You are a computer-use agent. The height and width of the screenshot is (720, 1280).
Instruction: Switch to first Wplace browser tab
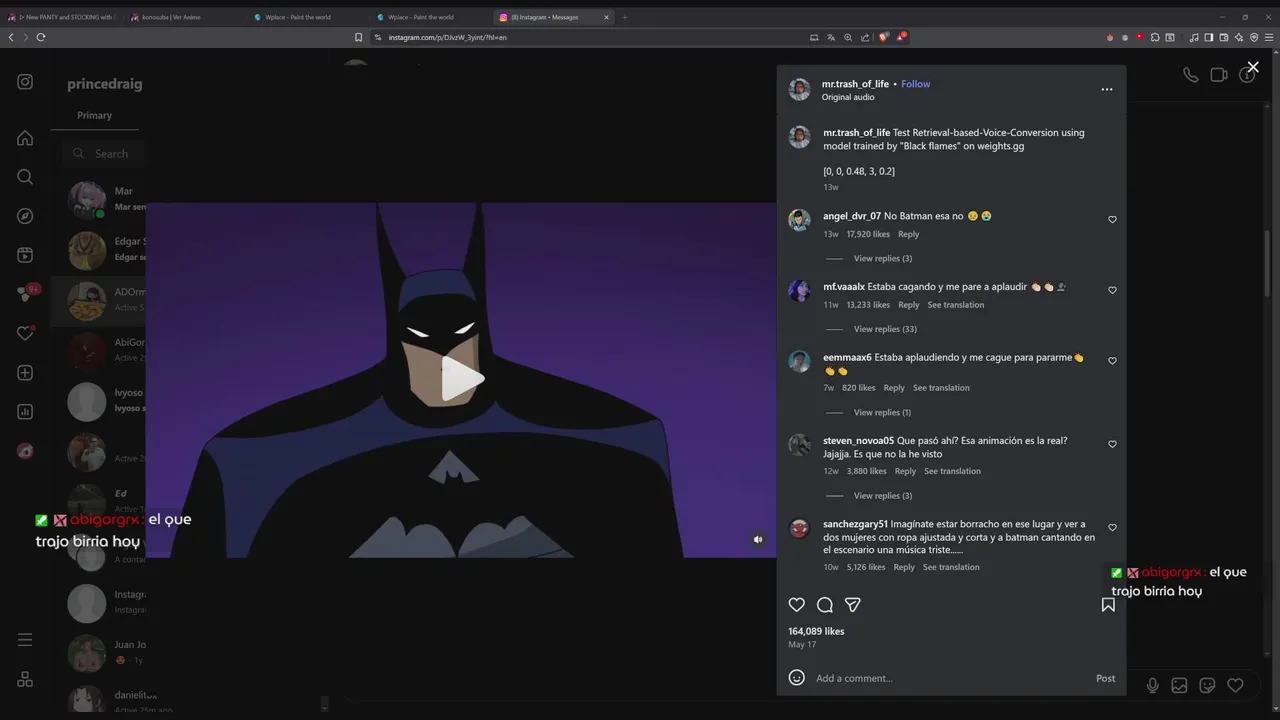click(306, 17)
